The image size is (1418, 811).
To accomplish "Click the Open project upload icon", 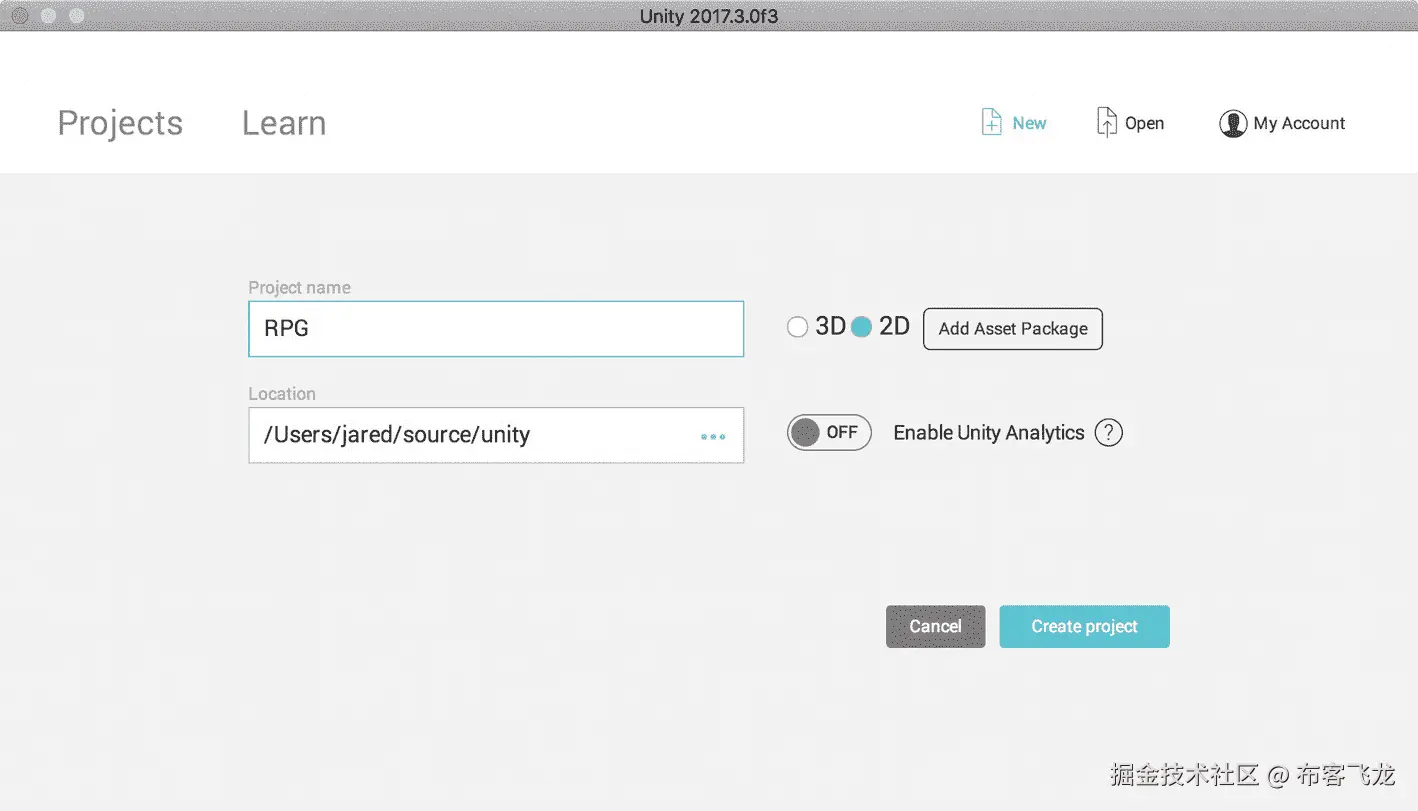I will (1106, 123).
